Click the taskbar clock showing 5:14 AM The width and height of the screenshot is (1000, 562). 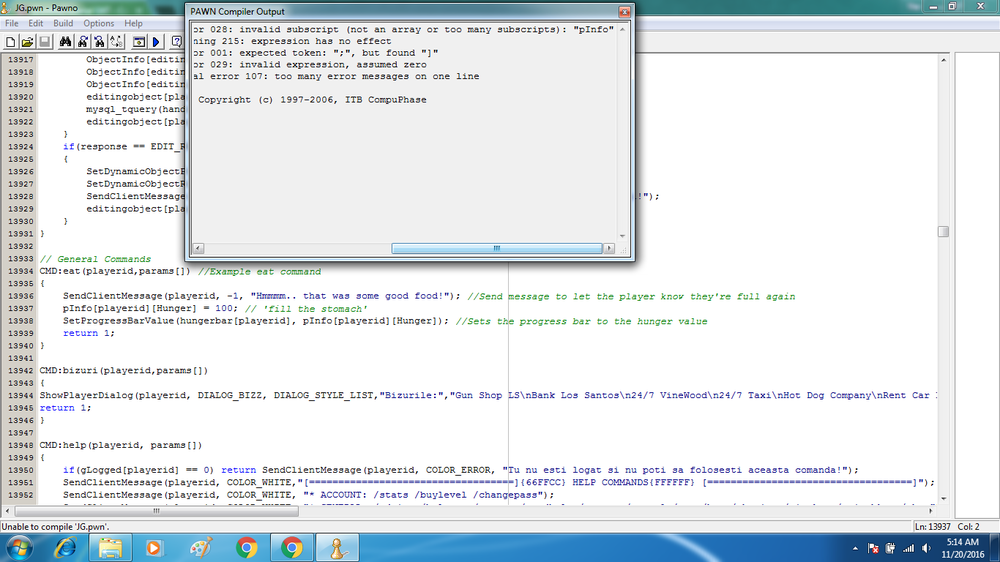[962, 548]
